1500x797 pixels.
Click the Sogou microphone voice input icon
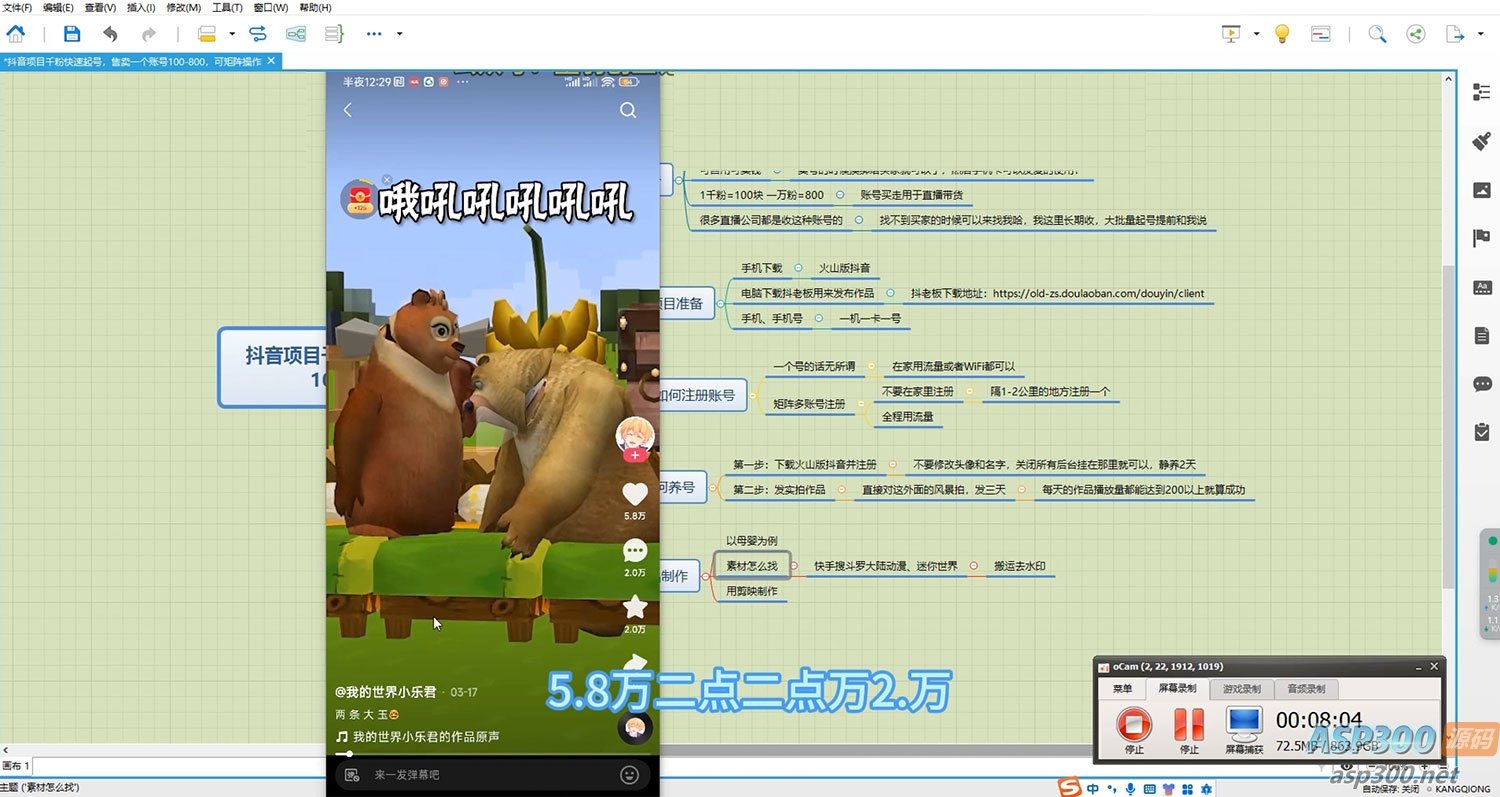click(x=1130, y=789)
